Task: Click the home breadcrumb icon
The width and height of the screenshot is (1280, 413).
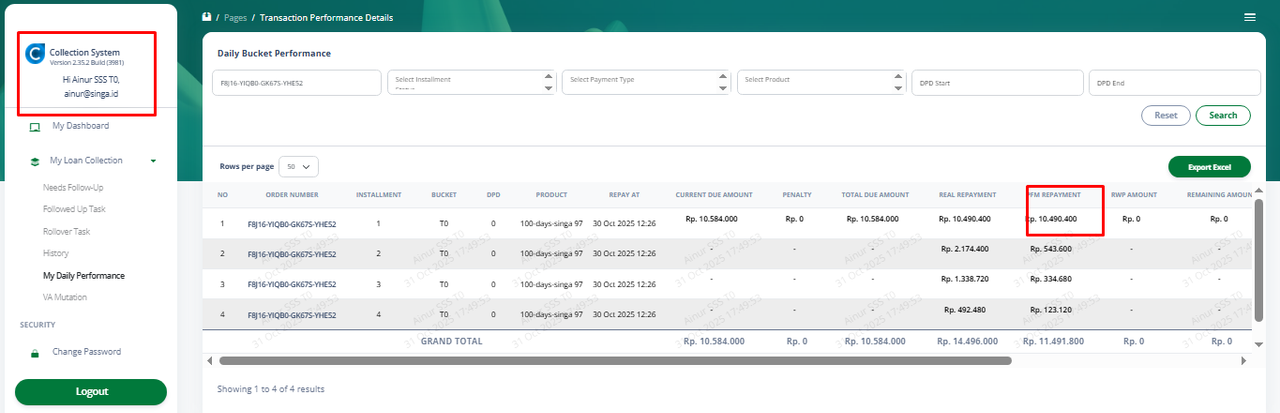Action: tap(206, 17)
